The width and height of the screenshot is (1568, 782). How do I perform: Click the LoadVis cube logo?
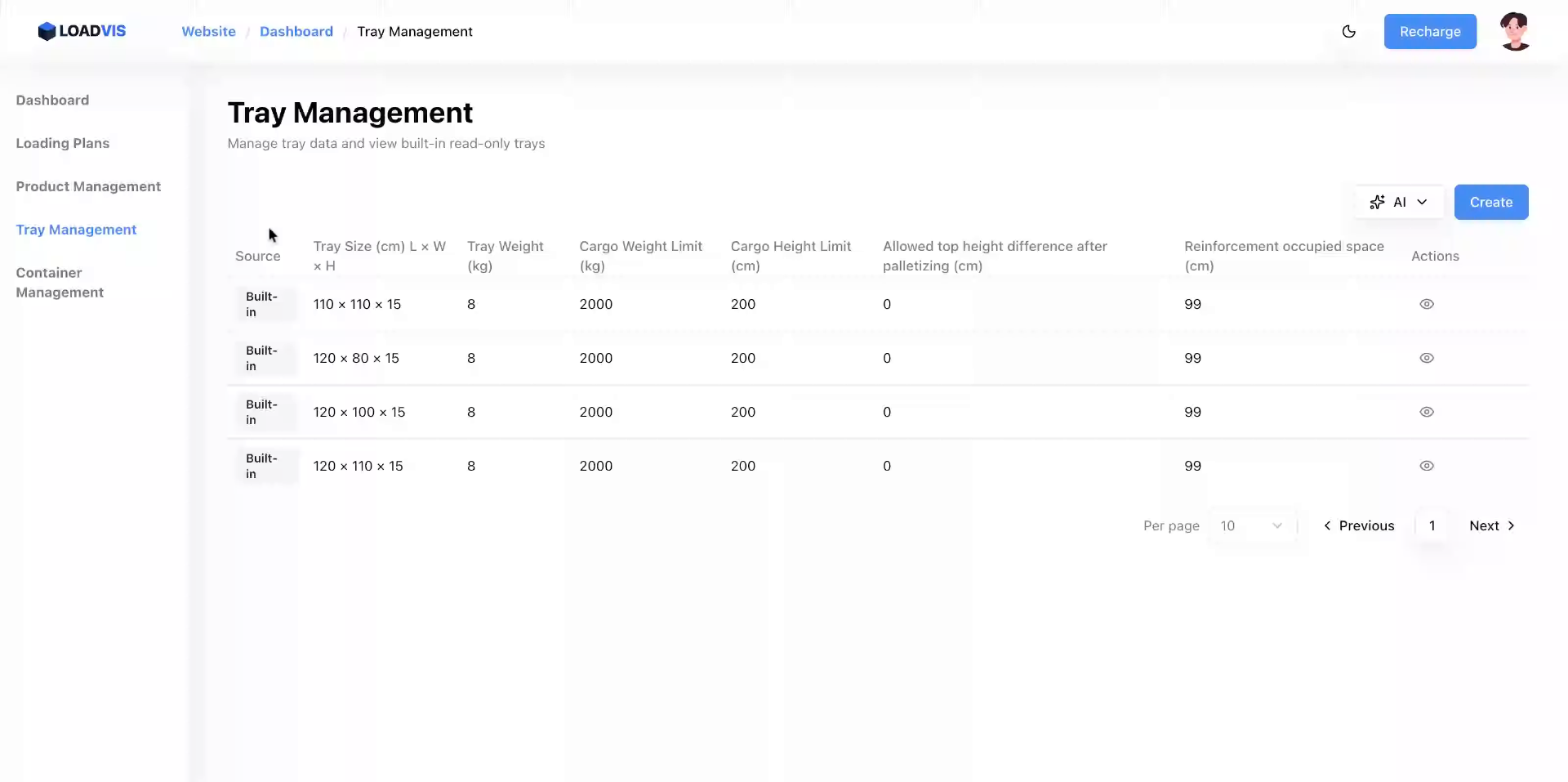(x=47, y=32)
